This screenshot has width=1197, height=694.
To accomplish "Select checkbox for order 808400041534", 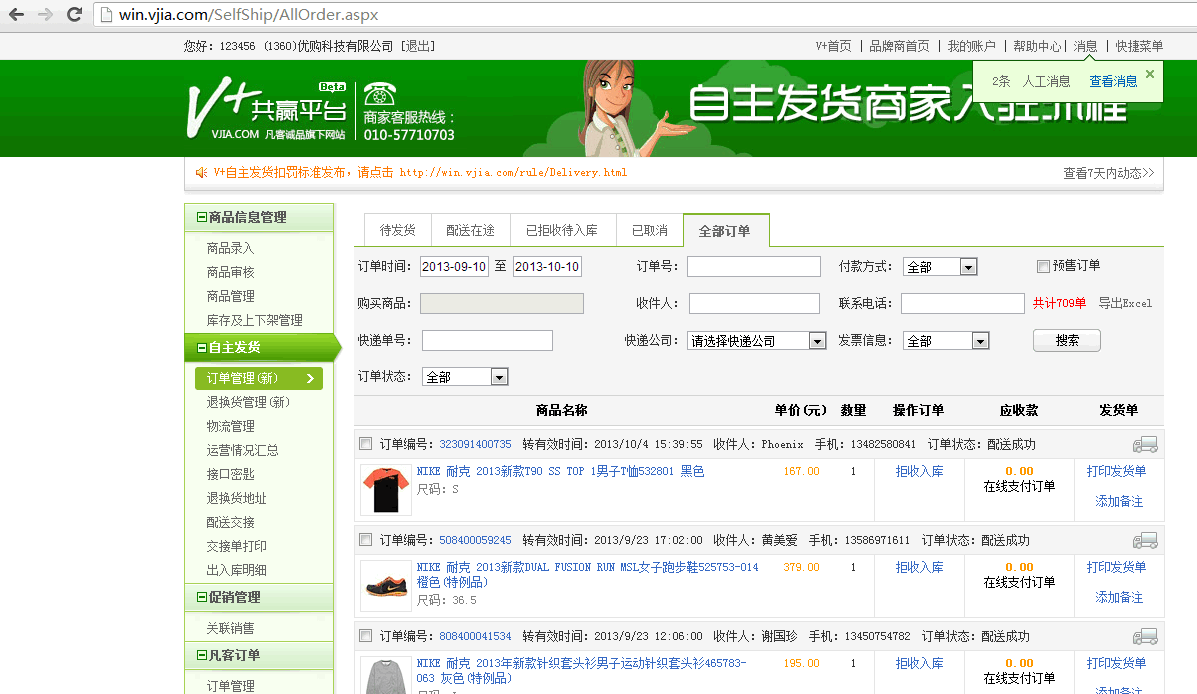I will 366,636.
